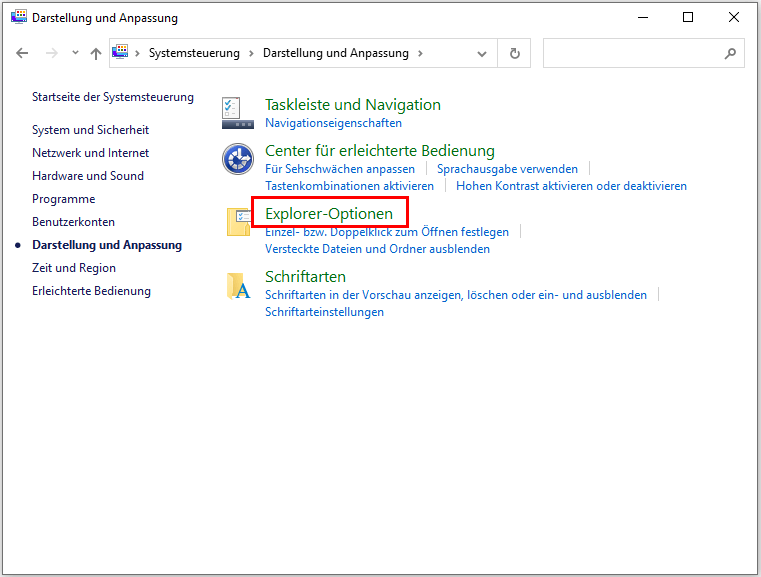This screenshot has width=761, height=577.
Task: Select Darstellung und Anpassung in the sidebar
Action: pos(107,245)
